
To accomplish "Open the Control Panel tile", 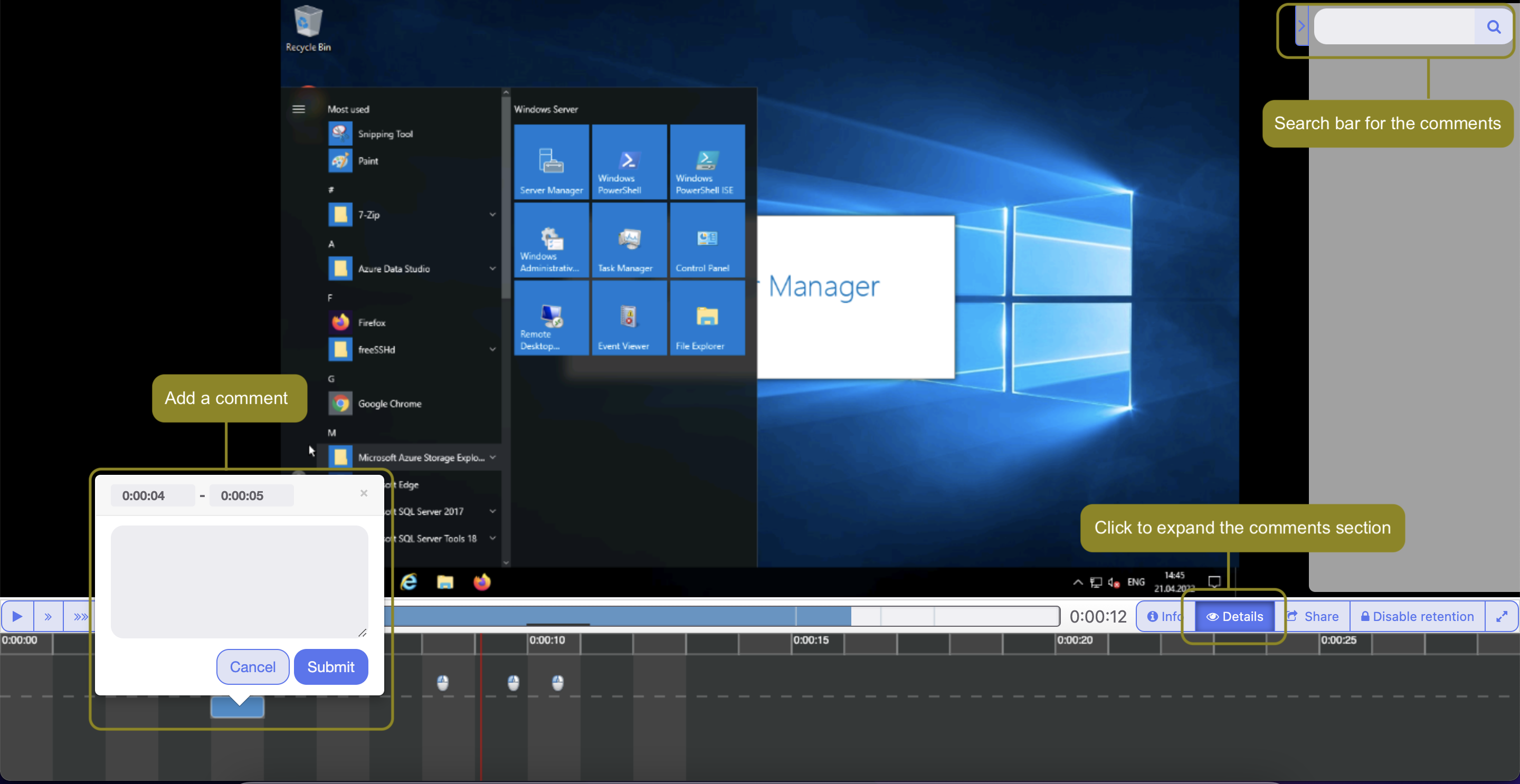I will [x=707, y=240].
